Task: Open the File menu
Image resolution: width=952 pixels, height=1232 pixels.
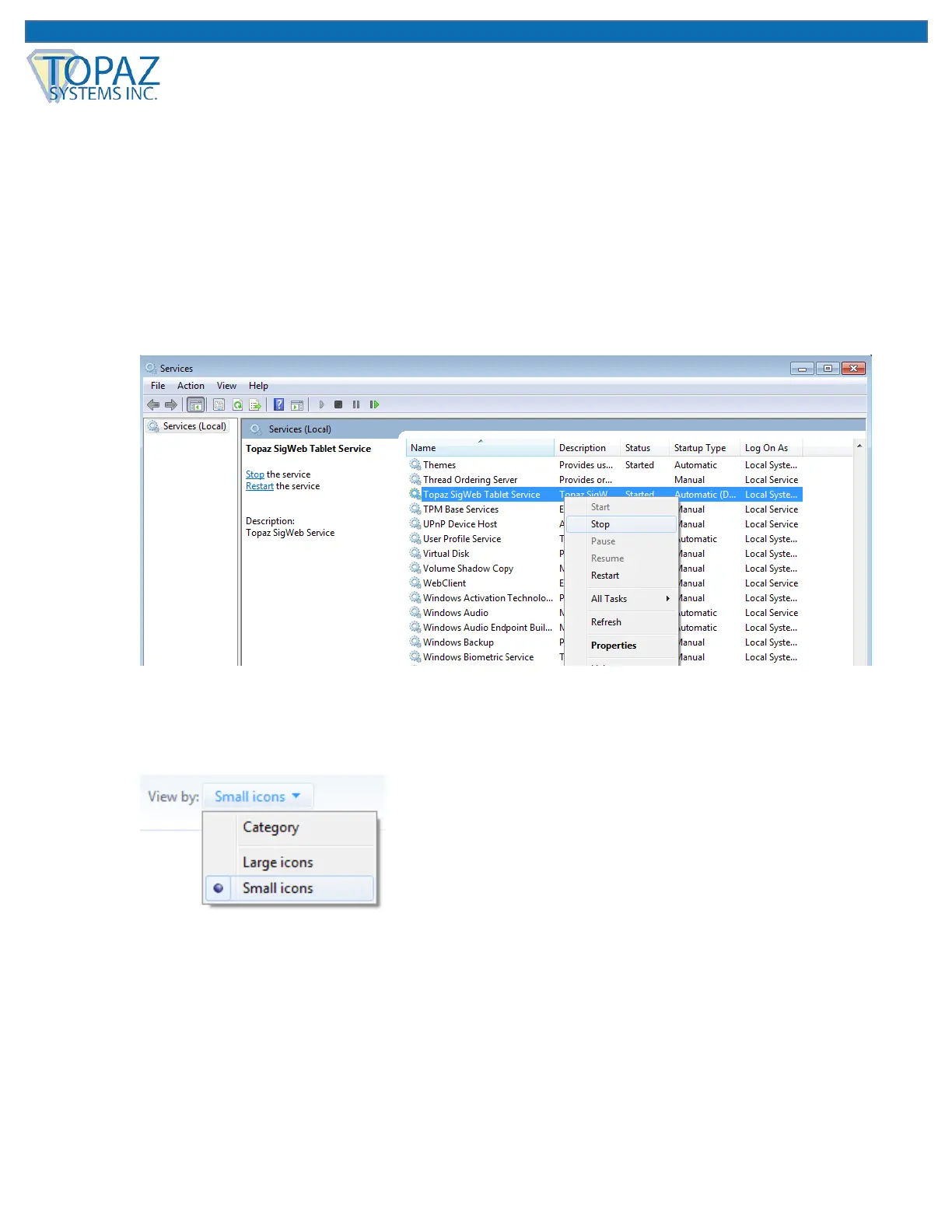Action: pos(158,386)
